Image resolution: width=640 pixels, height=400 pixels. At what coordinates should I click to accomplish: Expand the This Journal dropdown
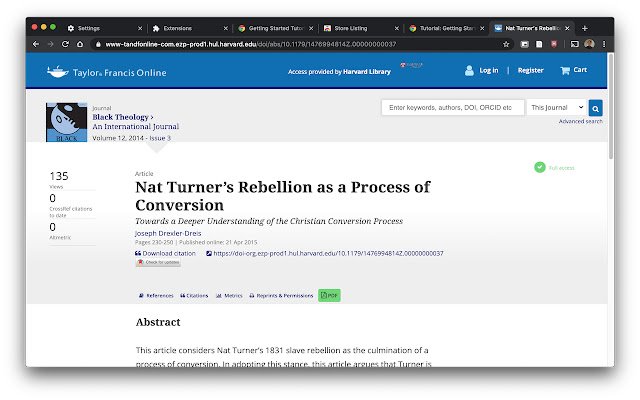pos(557,108)
